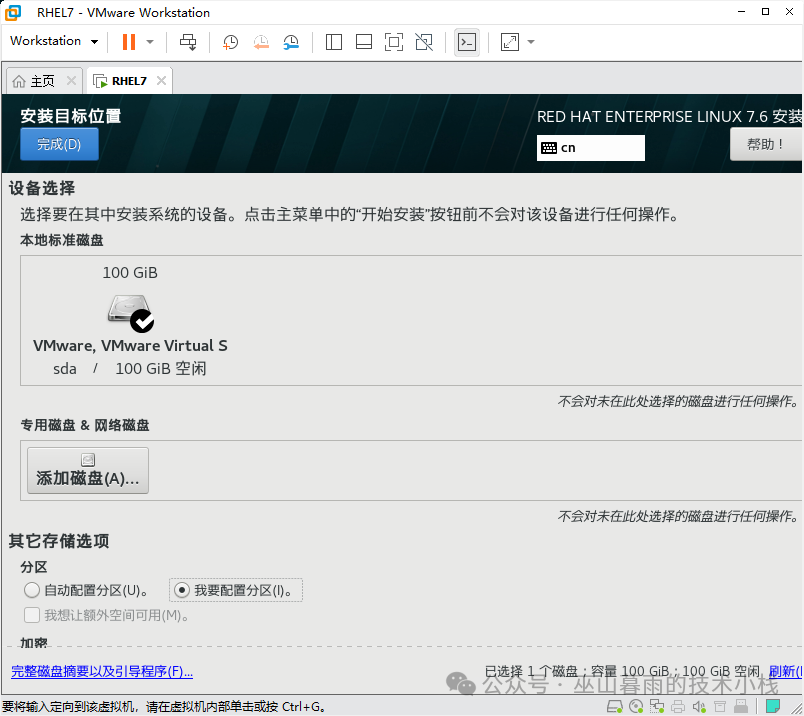Screen dimensions: 804x716
Task: Open the CD/DVD device status icon
Action: [638, 705]
